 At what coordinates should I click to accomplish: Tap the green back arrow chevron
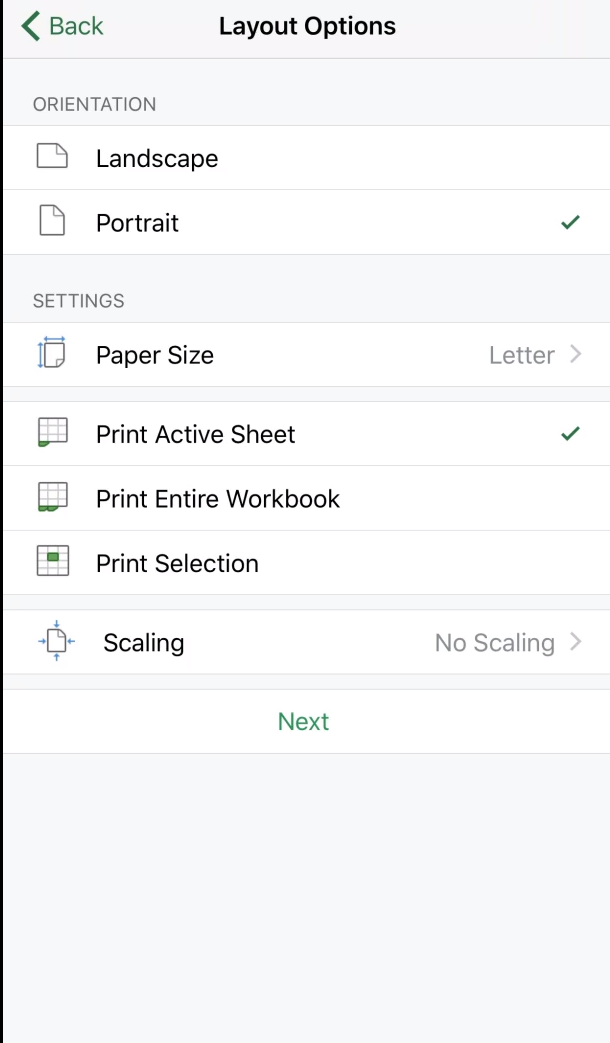pos(31,26)
